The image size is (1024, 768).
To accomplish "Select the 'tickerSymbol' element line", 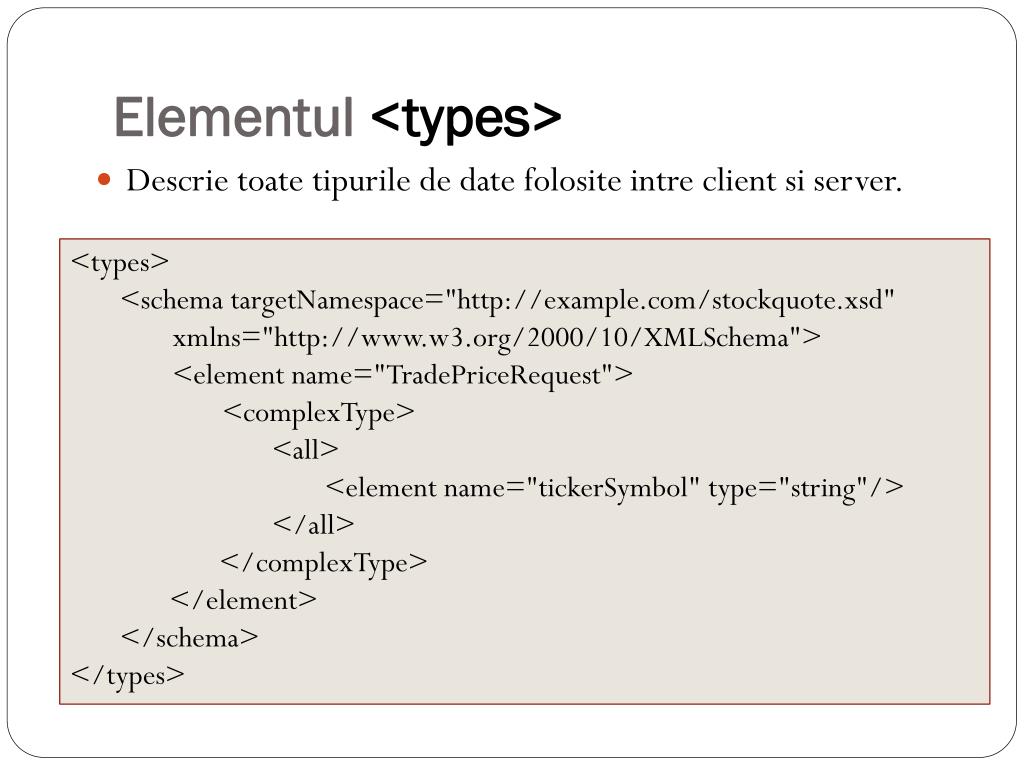I will 615,488.
